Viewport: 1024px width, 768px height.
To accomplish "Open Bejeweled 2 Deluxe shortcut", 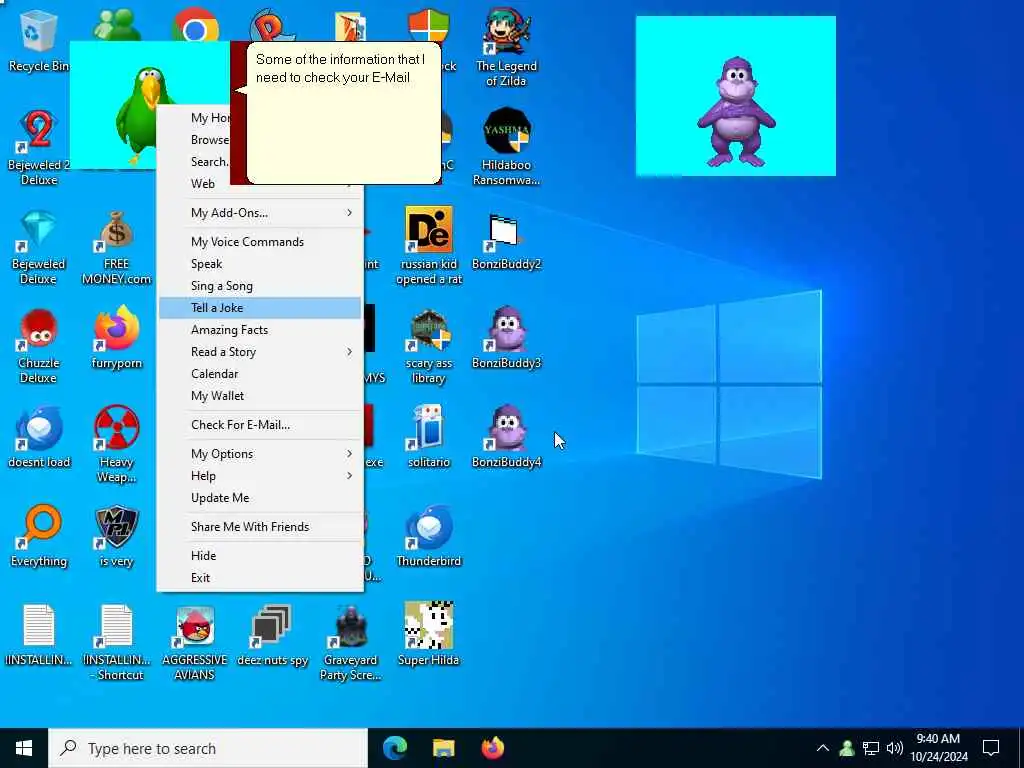I will click(38, 146).
